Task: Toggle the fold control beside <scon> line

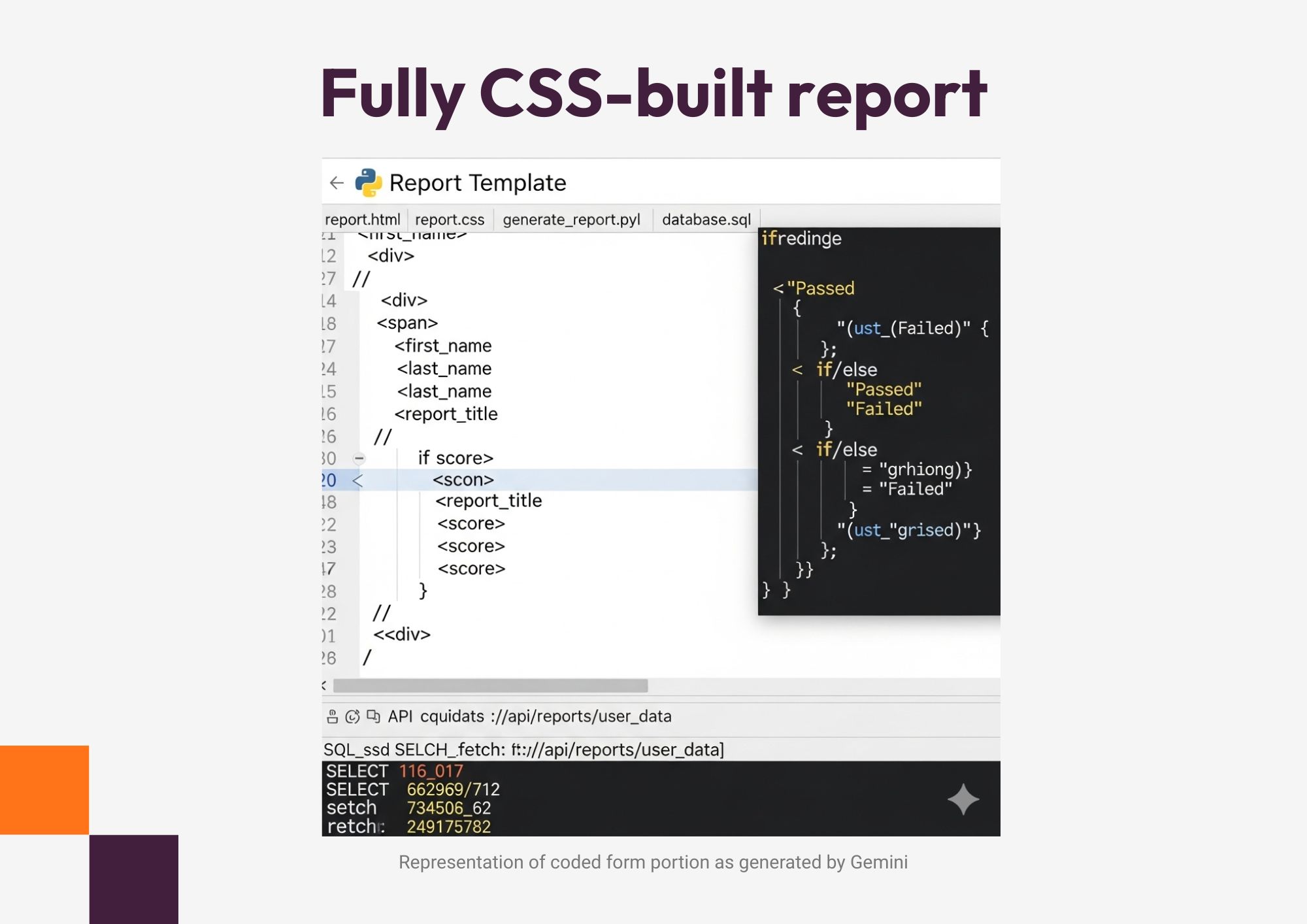Action: click(x=357, y=480)
